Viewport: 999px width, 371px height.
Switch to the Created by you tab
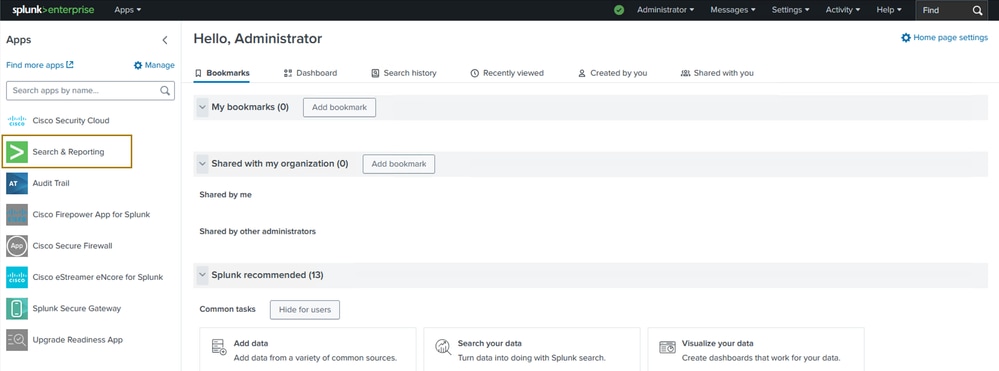(x=612, y=73)
